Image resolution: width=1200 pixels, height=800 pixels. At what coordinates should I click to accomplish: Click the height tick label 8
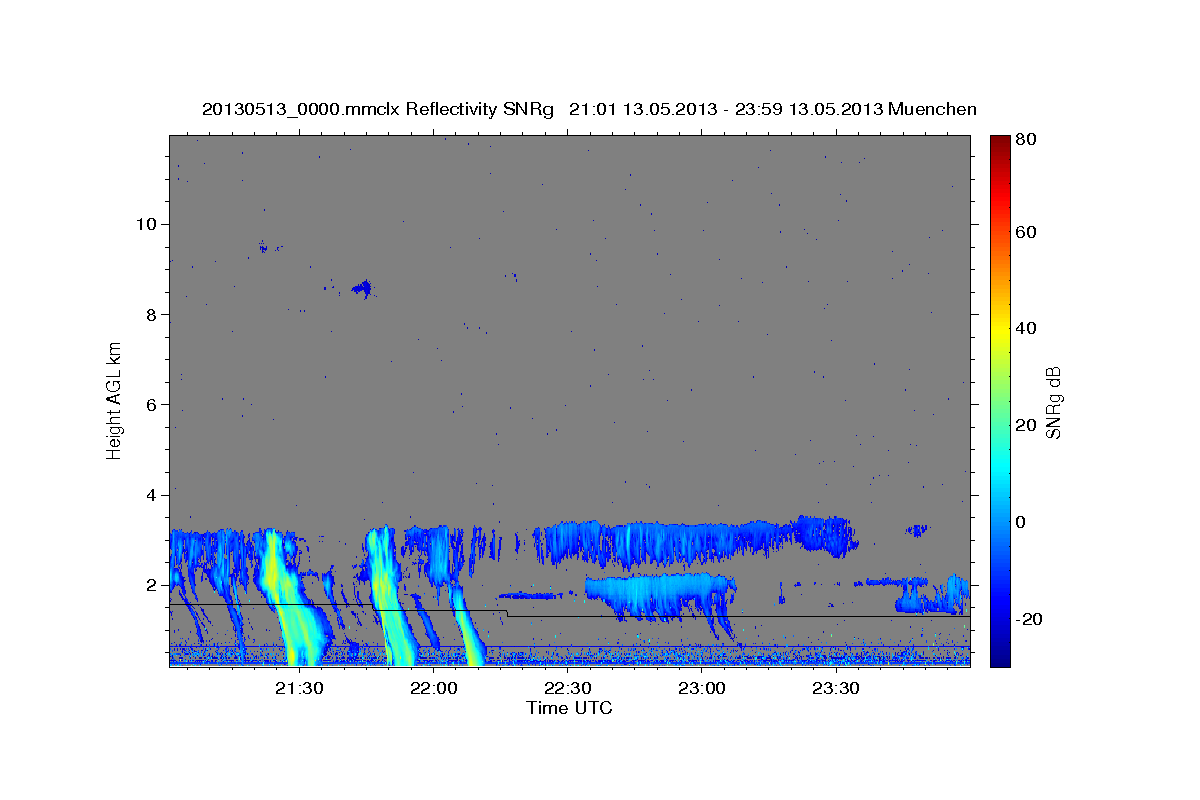pos(150,314)
